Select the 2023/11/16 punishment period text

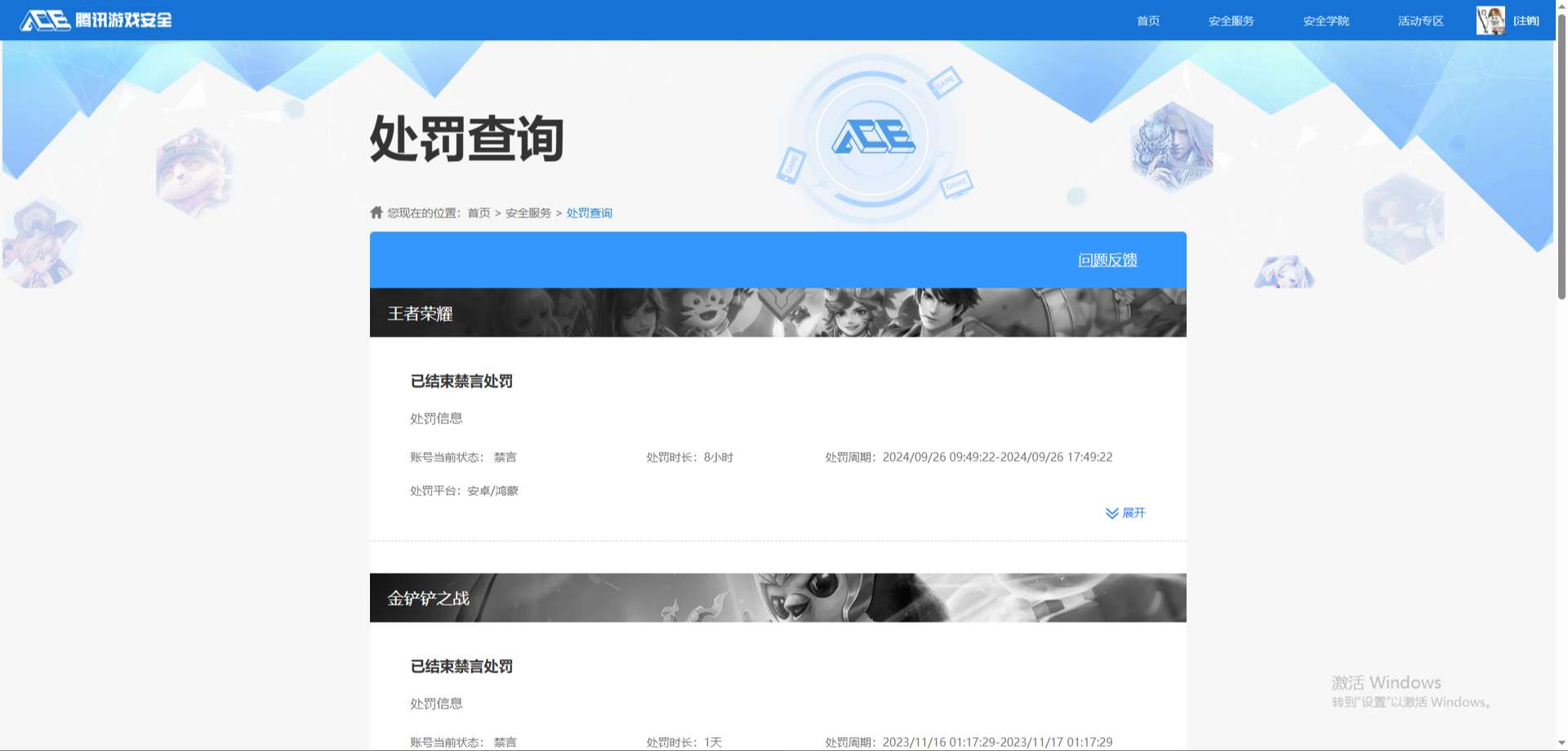click(x=969, y=742)
